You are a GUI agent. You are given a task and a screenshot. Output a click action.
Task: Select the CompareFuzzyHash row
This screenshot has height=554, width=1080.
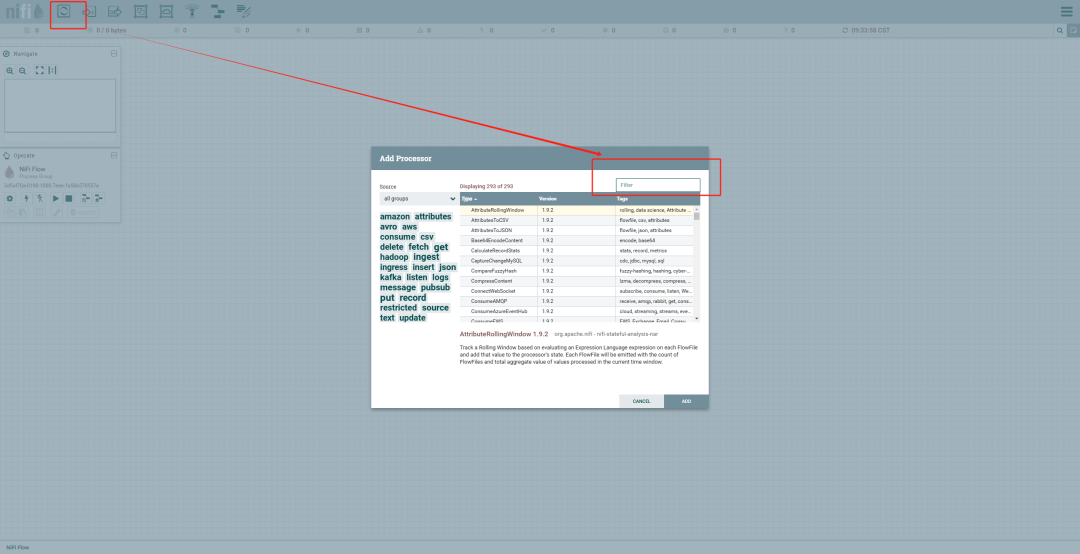(577, 271)
